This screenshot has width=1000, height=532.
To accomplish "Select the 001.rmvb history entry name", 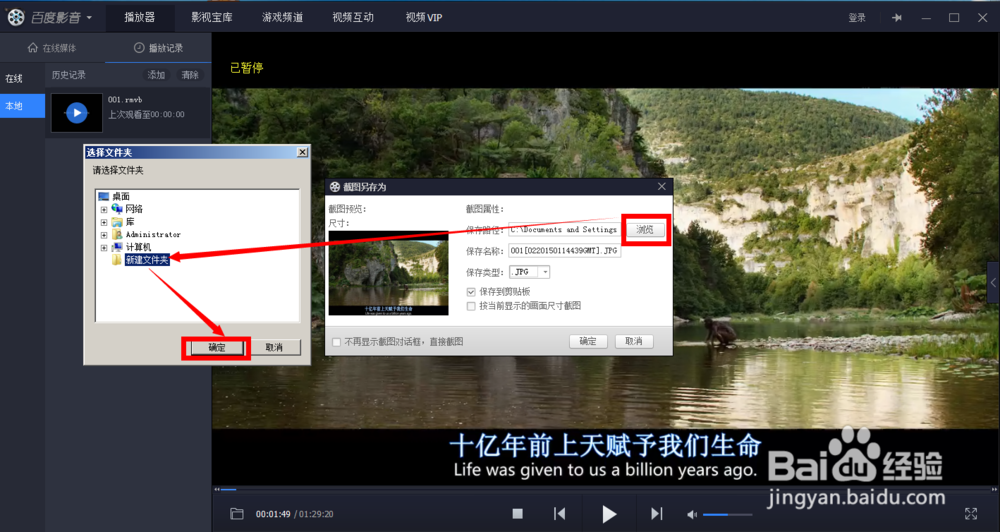I will 125,100.
